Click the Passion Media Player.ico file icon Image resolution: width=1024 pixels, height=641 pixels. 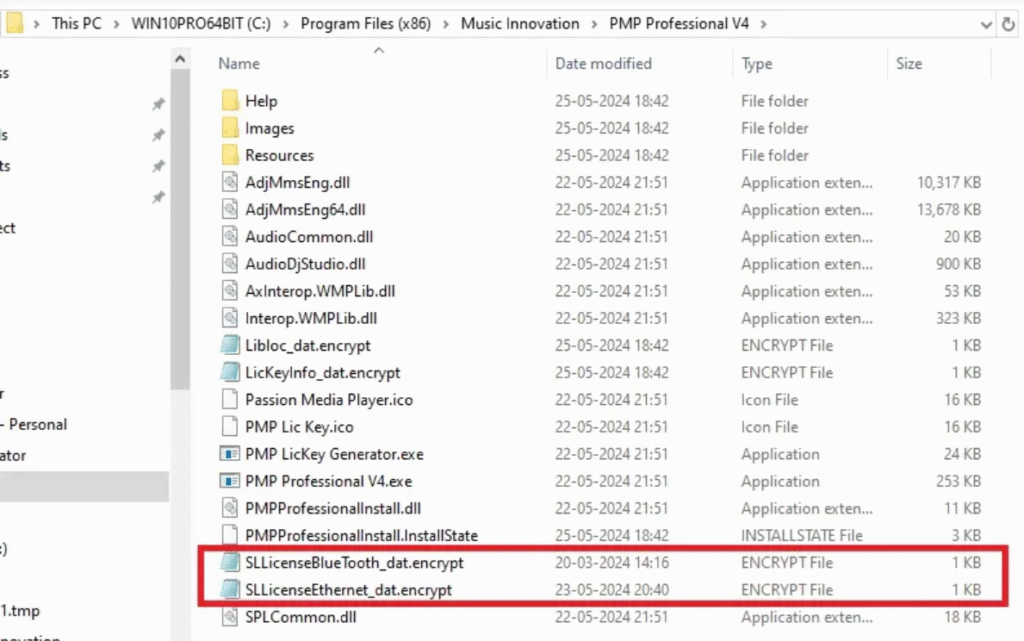pyautogui.click(x=230, y=399)
